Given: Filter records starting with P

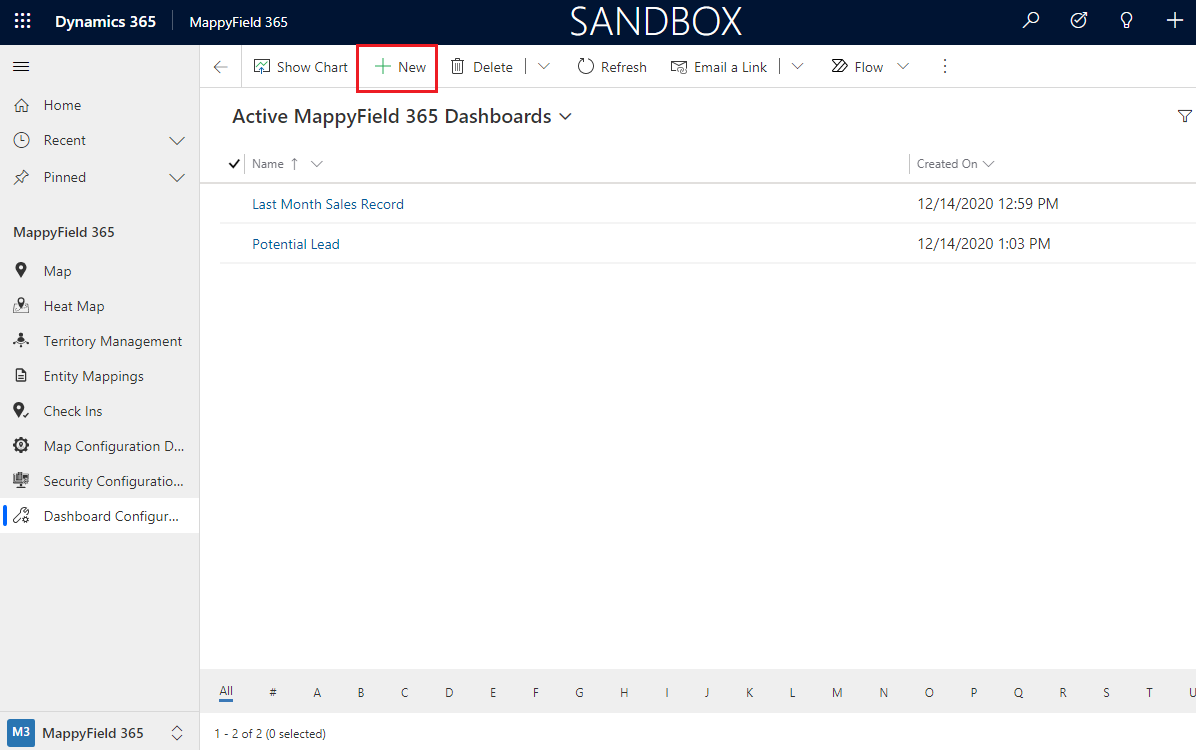Looking at the screenshot, I should (x=973, y=693).
